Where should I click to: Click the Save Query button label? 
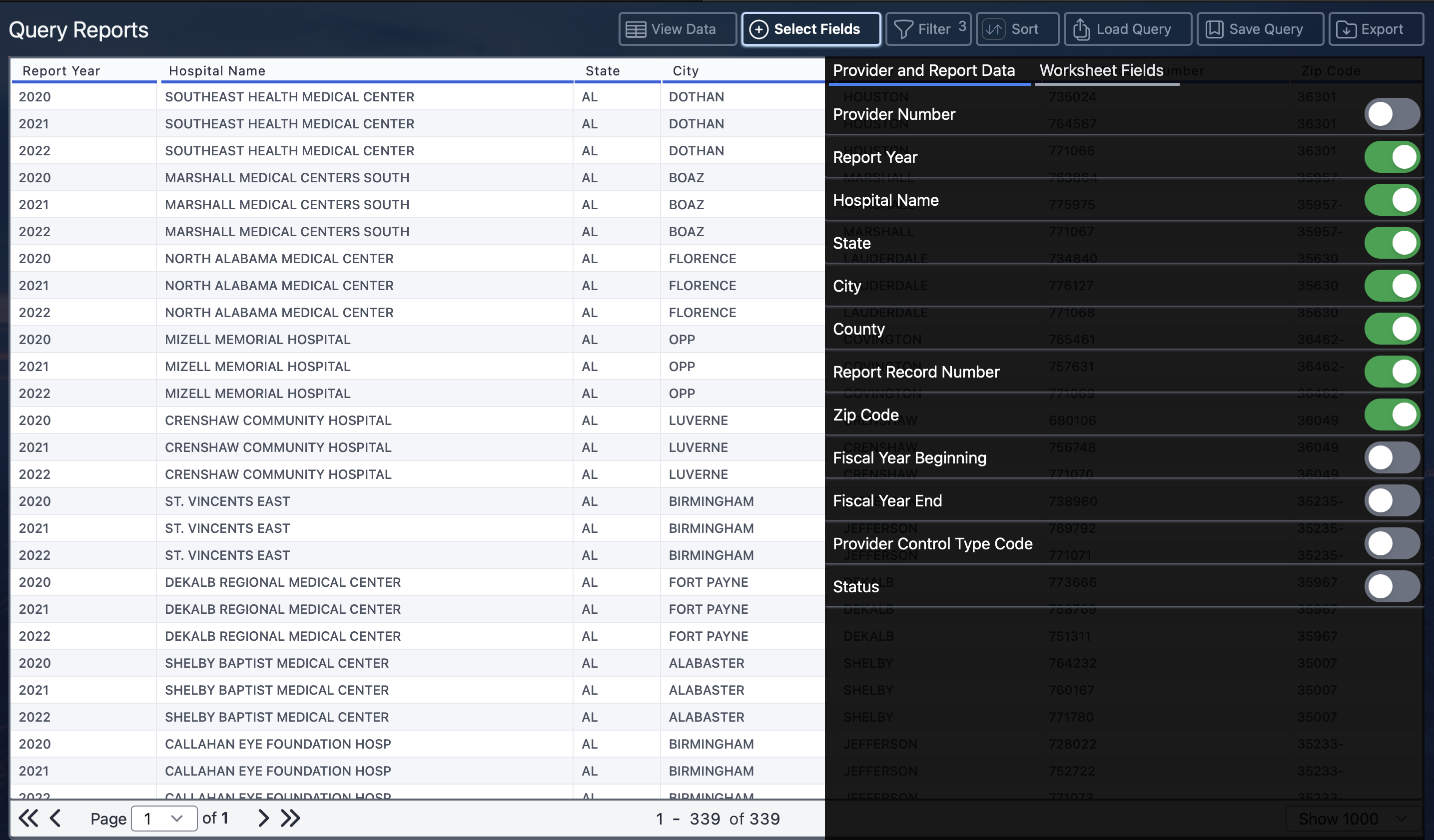click(x=1266, y=29)
